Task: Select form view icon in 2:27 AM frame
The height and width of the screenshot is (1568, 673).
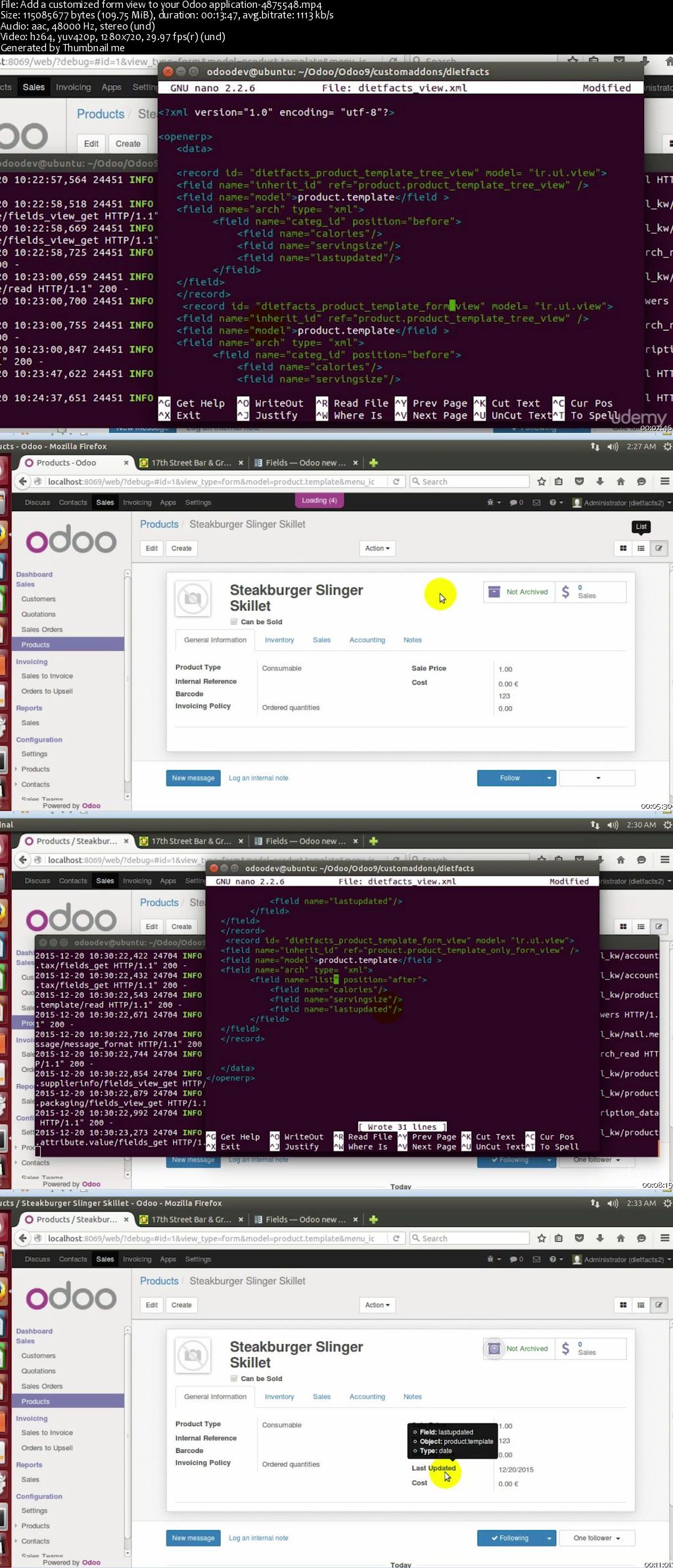Action: pyautogui.click(x=659, y=548)
